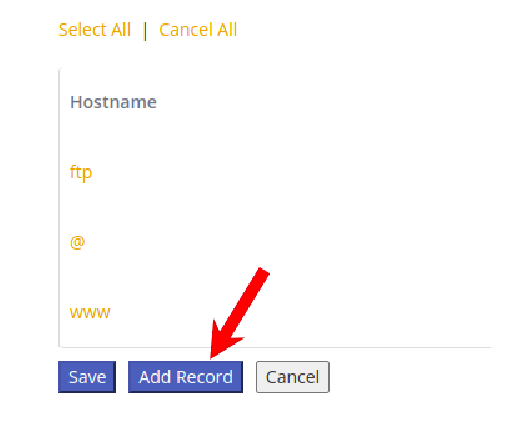Click the Add Record button
518x429 pixels.
click(185, 377)
